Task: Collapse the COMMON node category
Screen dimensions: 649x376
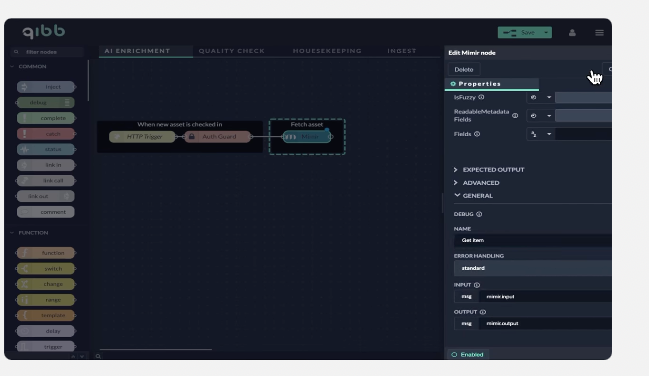Action: pyautogui.click(x=29, y=66)
